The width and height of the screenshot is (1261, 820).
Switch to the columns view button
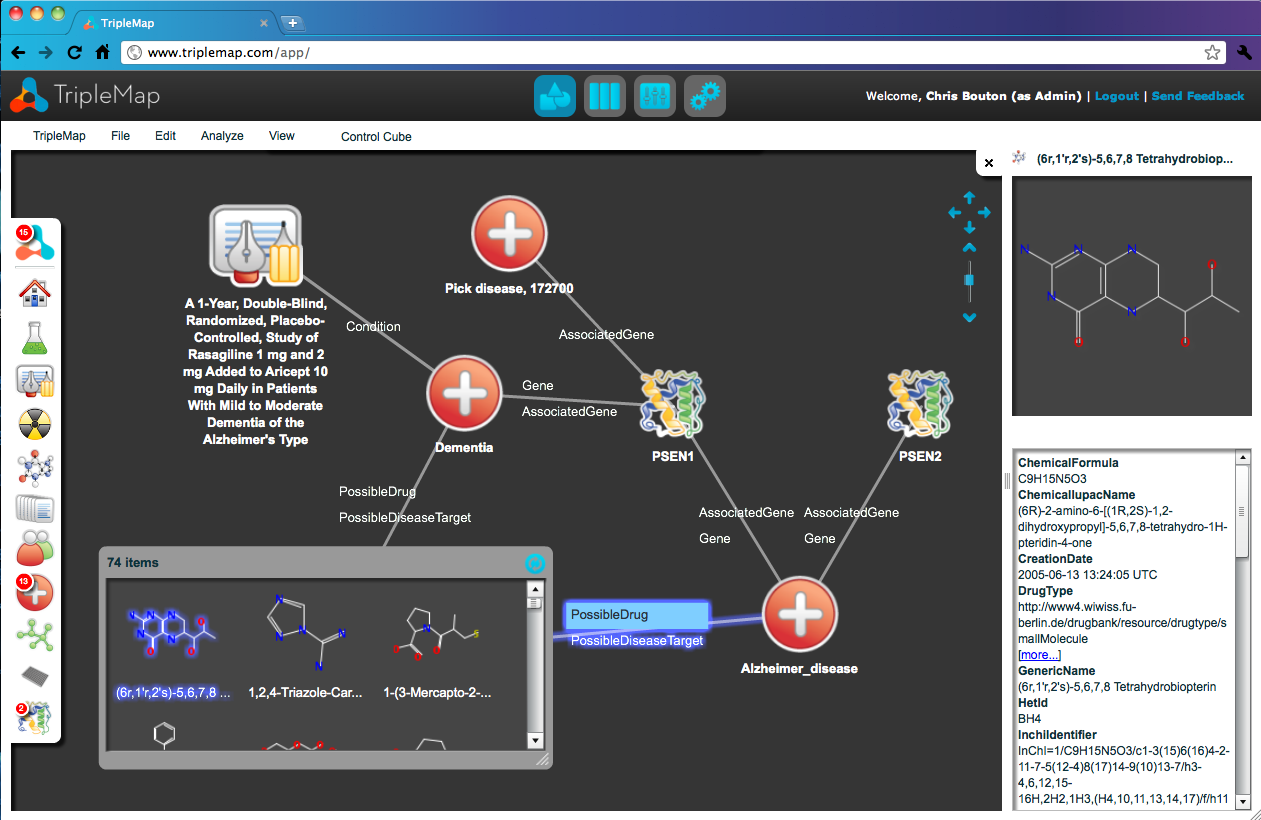click(x=605, y=96)
